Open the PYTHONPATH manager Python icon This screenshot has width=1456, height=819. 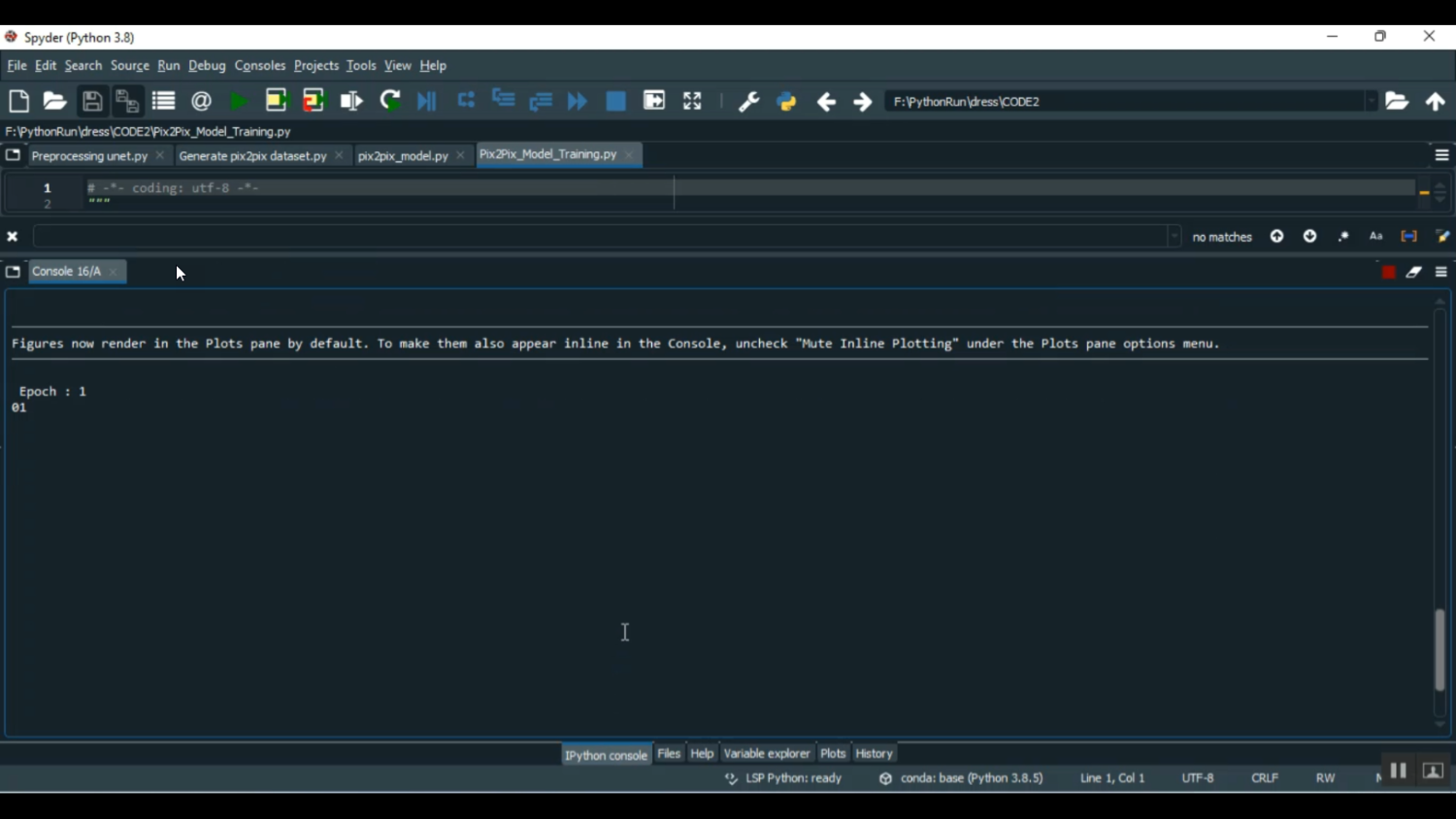pyautogui.click(x=786, y=102)
